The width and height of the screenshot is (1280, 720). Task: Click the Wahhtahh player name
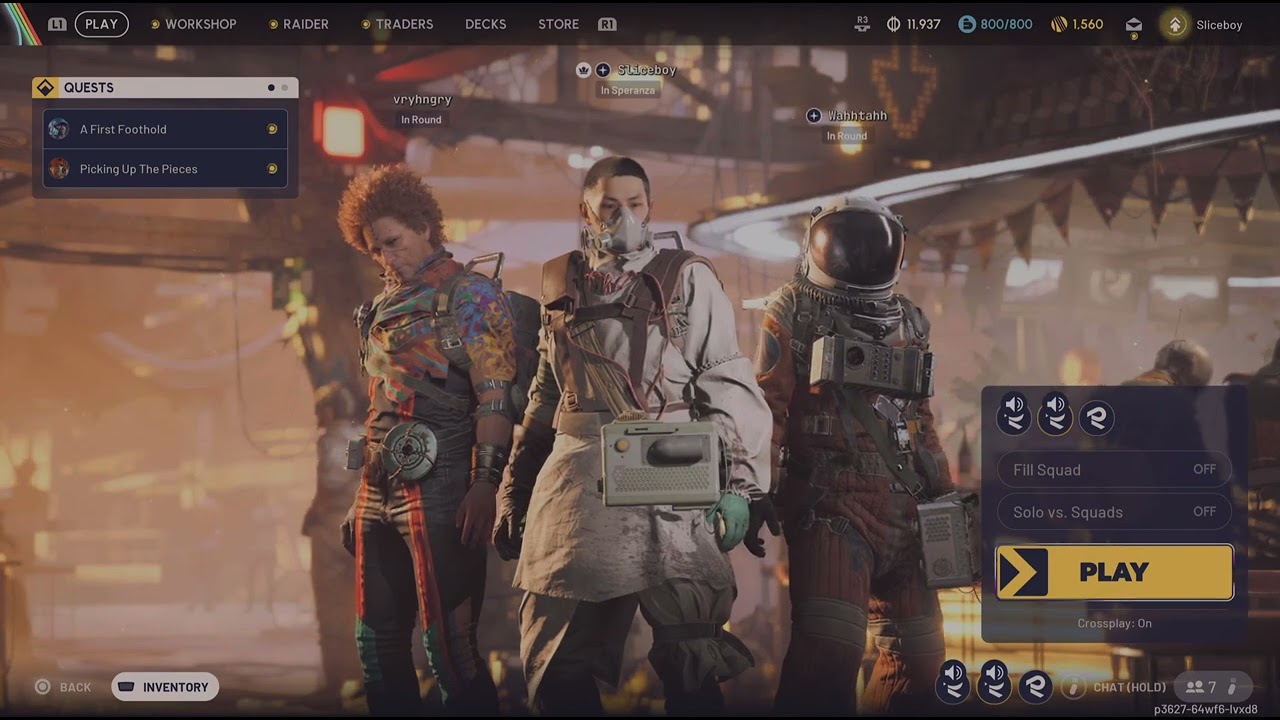pos(858,116)
